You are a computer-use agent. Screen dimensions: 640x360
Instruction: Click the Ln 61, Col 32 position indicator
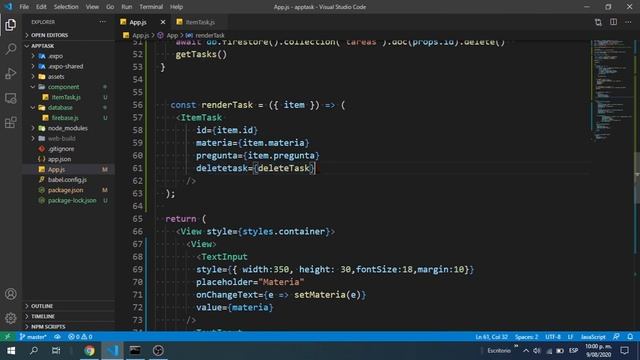point(491,337)
